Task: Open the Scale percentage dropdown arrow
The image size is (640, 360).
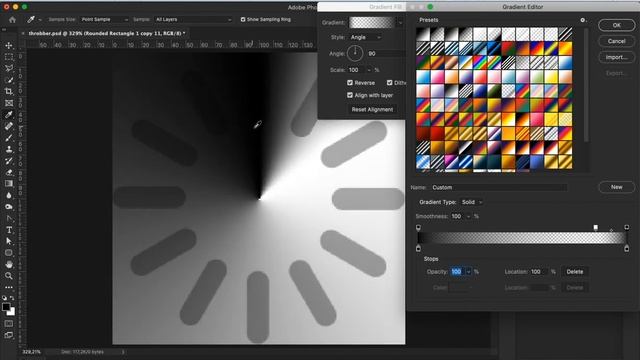Action: (369, 70)
